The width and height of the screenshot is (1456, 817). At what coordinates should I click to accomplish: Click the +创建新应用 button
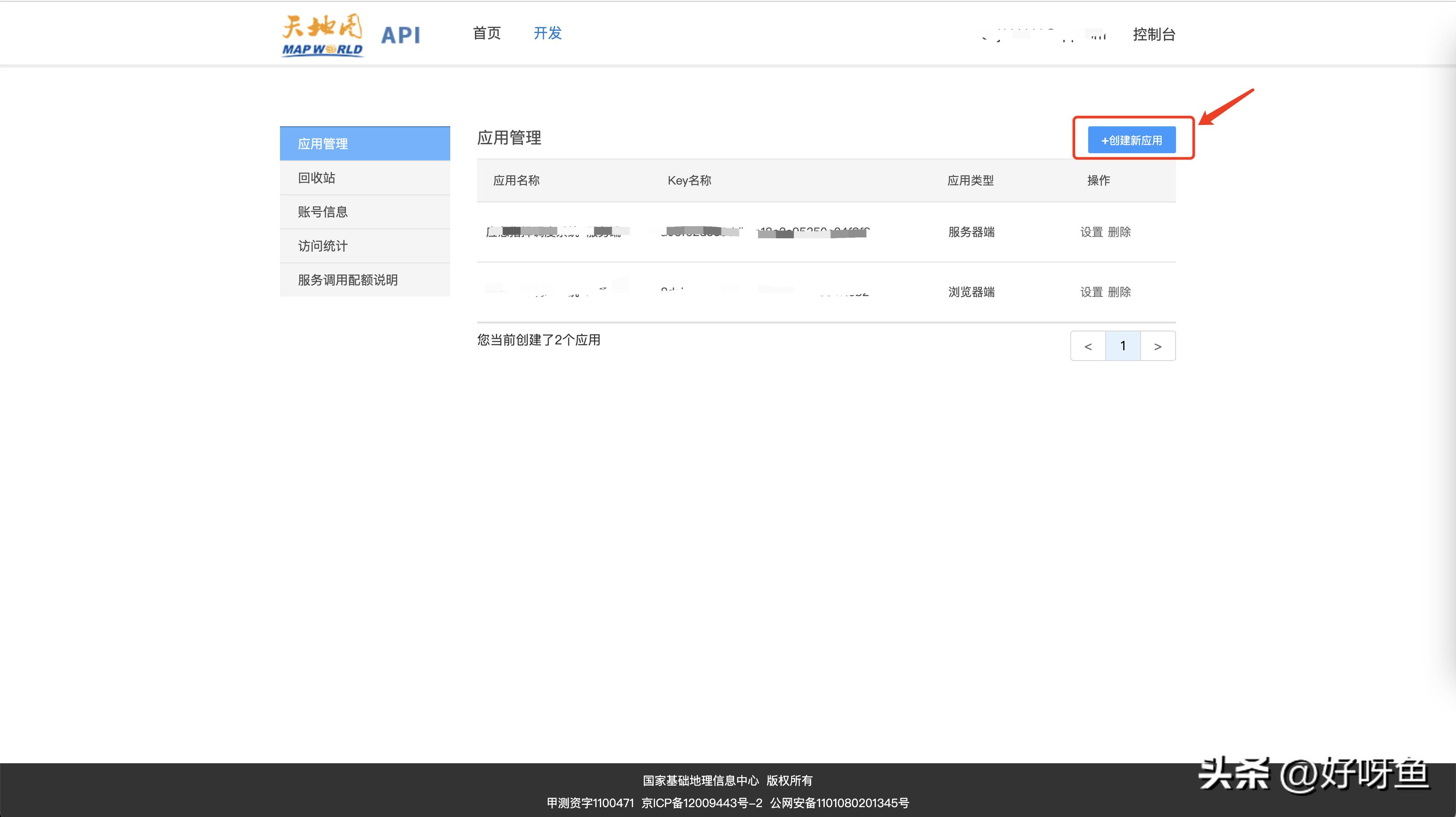coord(1132,140)
